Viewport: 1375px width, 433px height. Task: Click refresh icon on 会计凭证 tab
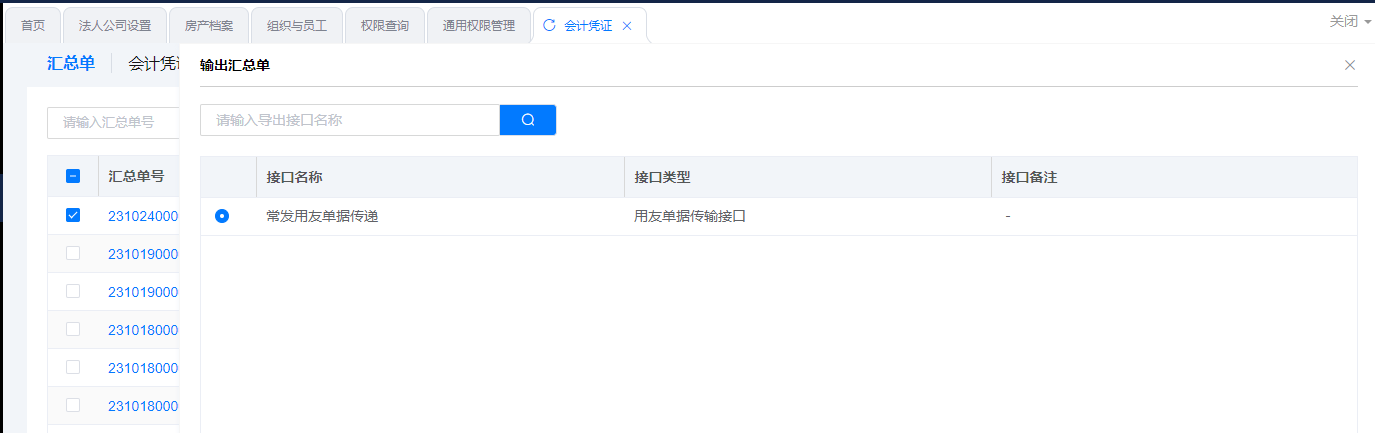(x=549, y=26)
